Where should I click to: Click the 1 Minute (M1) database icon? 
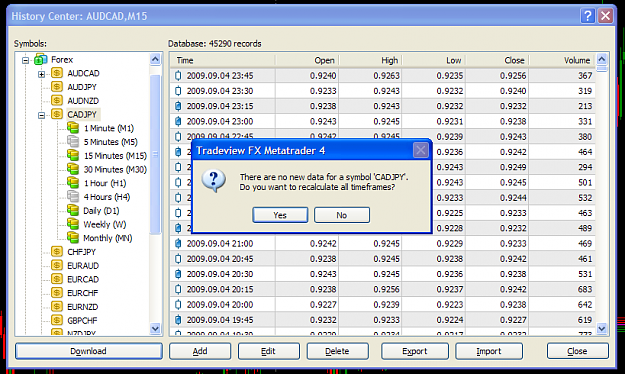(73, 128)
